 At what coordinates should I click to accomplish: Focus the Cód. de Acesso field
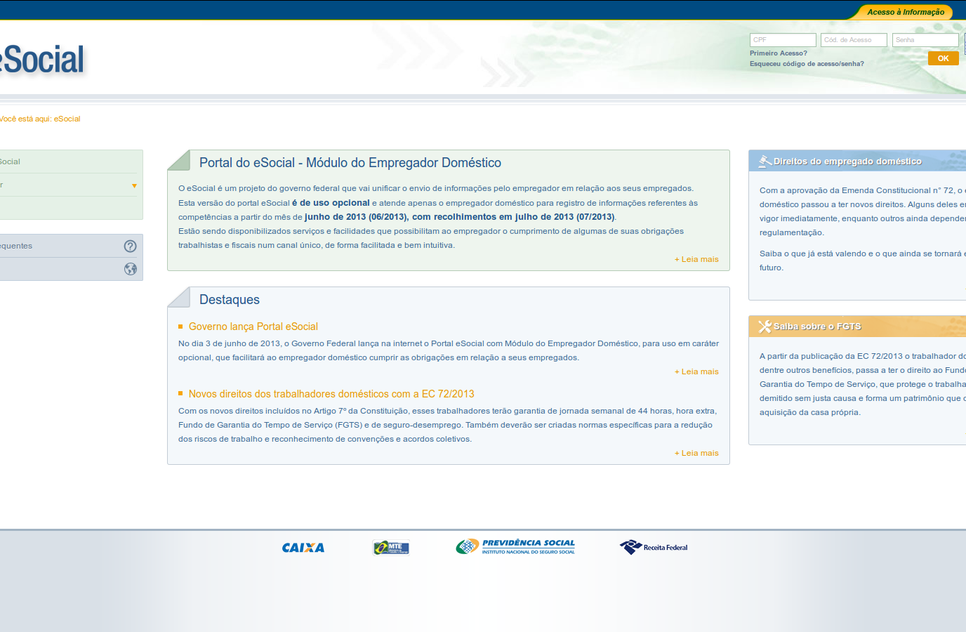(x=854, y=40)
